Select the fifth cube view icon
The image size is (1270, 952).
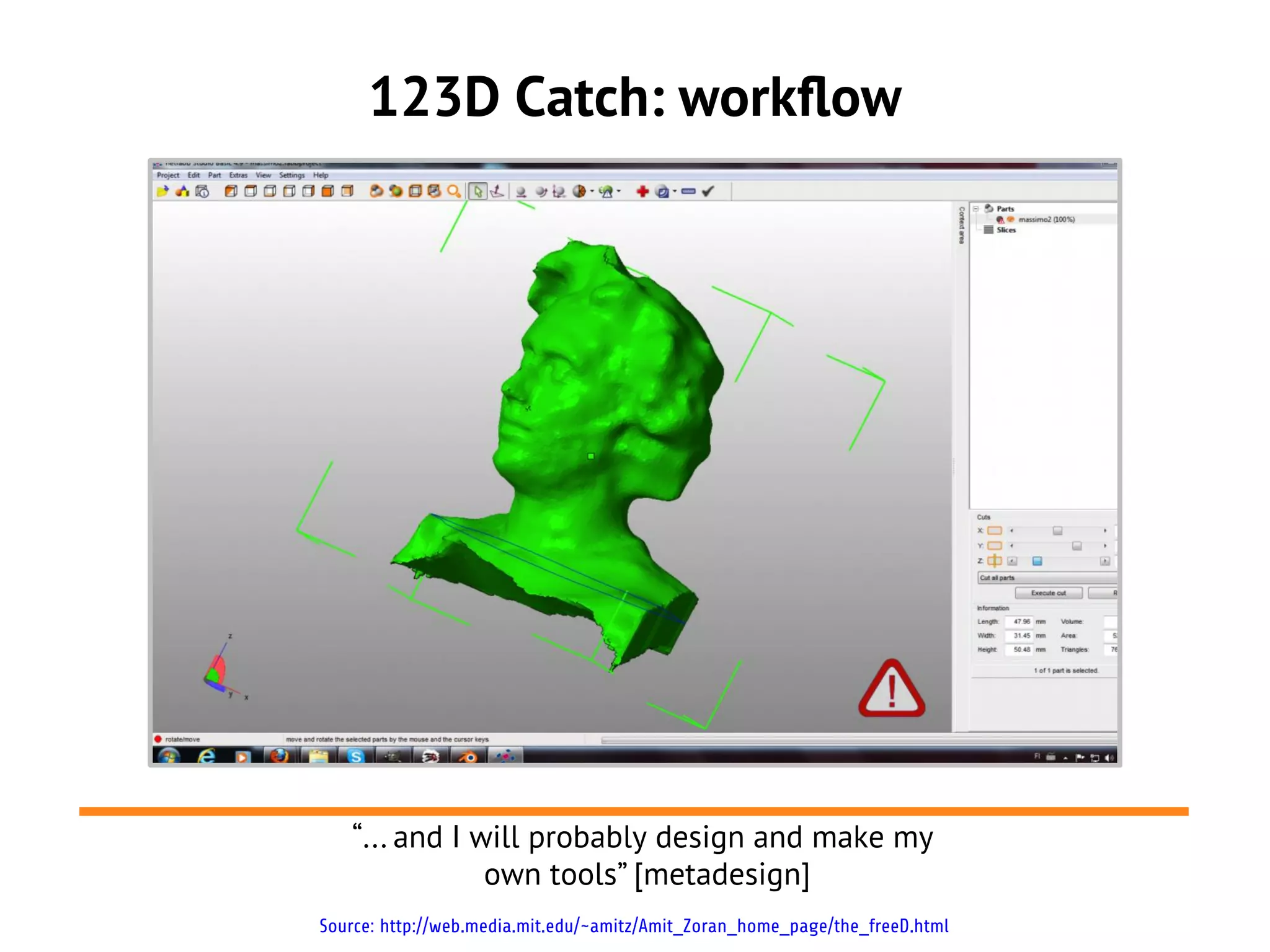(x=308, y=192)
